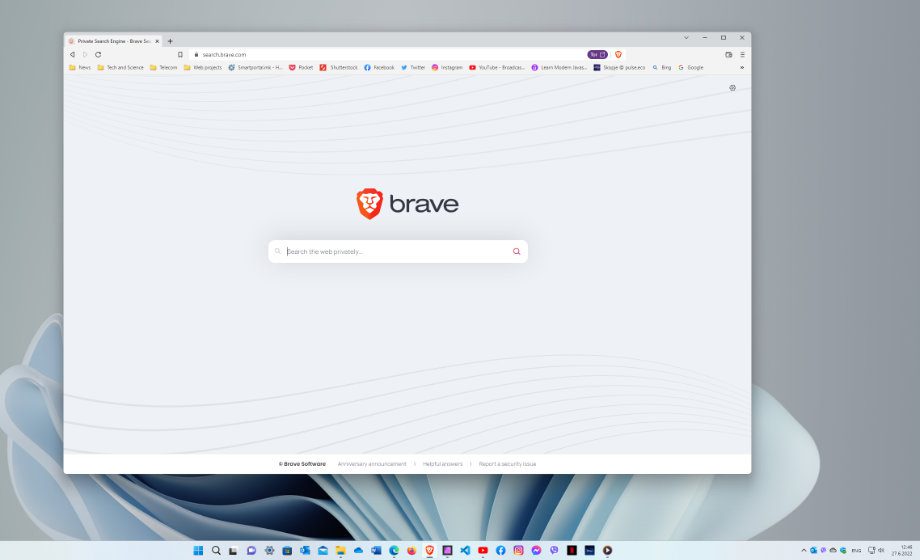920x560 pixels.
Task: Open OneDrive from the taskbar
Action: pos(358,551)
